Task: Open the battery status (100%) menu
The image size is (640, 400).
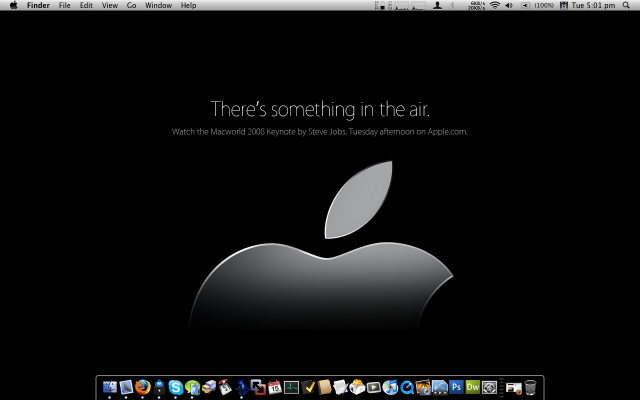Action: 538,5
